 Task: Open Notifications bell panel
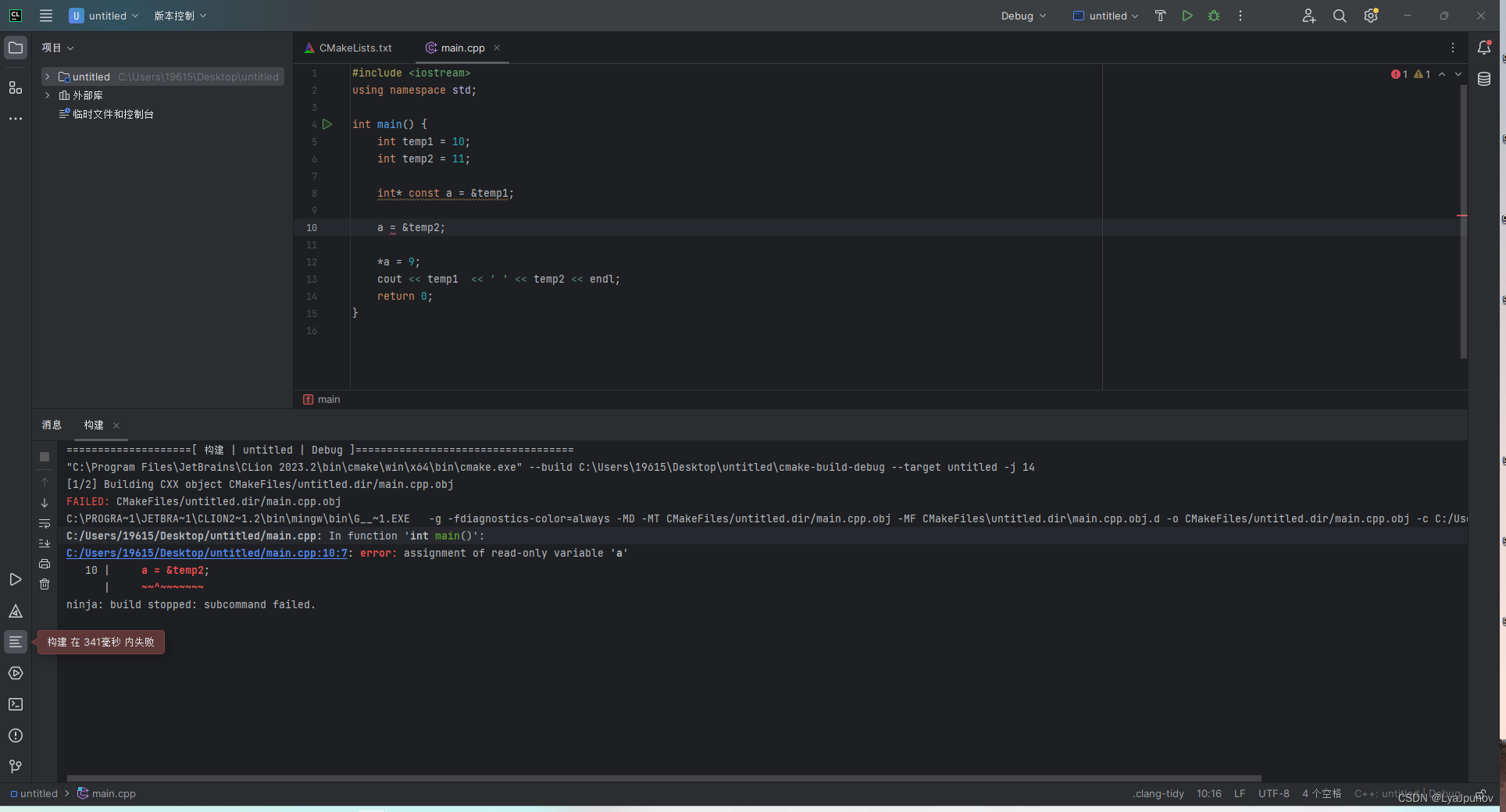pyautogui.click(x=1484, y=48)
